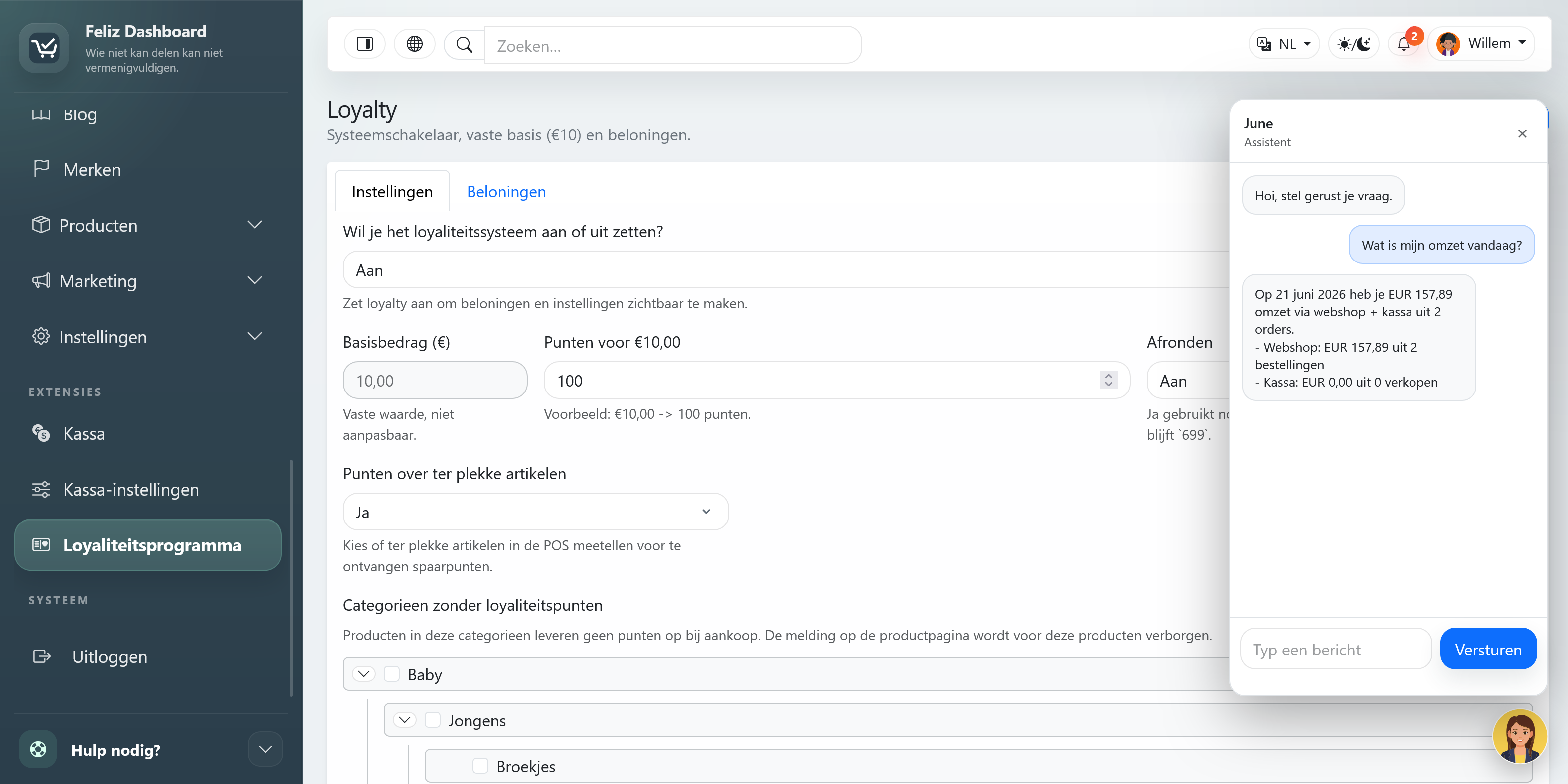This screenshot has width=1568, height=784.
Task: Click the Feliz Dashboard cart logo
Action: pyautogui.click(x=44, y=47)
